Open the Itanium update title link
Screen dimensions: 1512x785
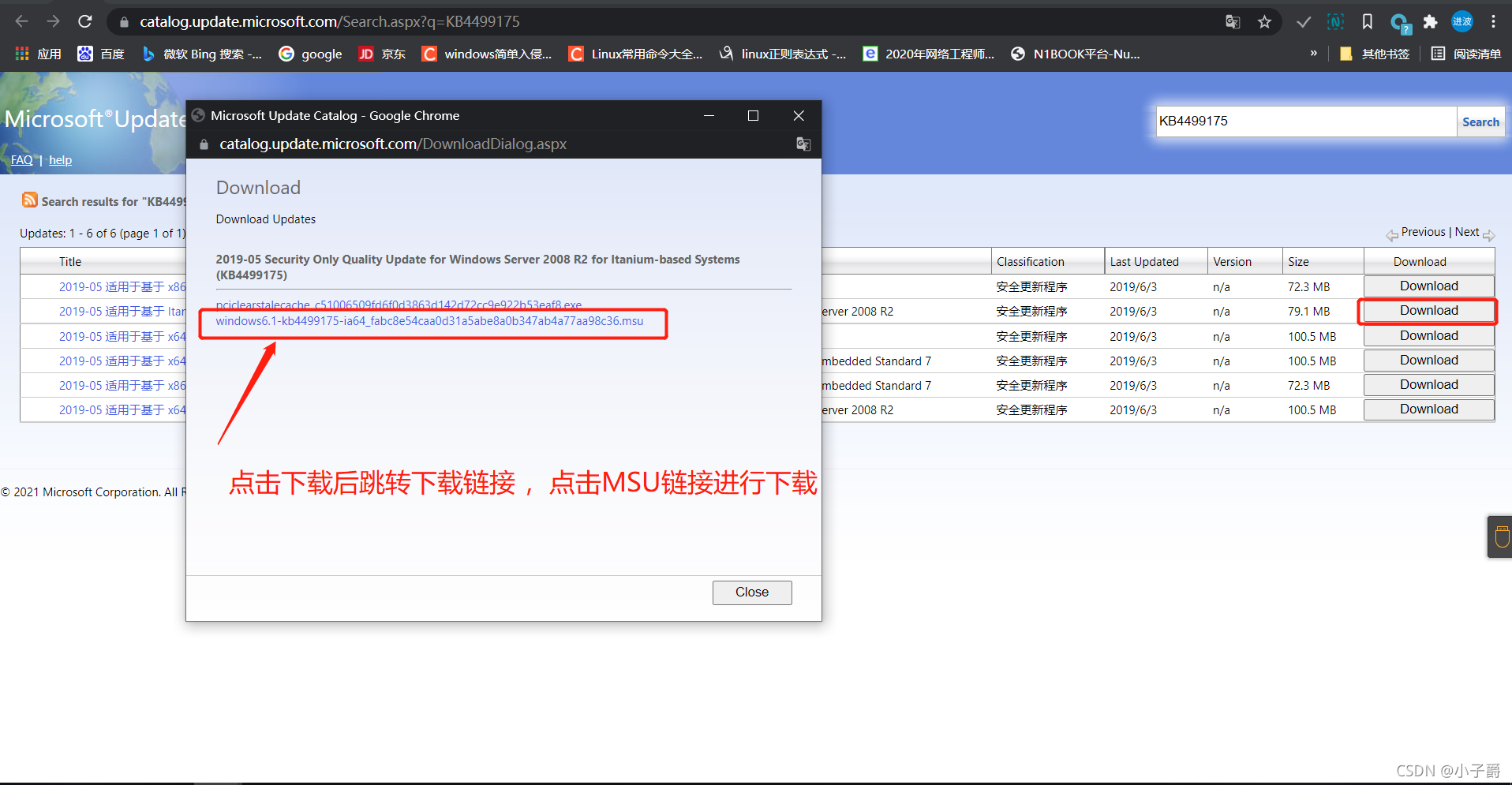(122, 312)
